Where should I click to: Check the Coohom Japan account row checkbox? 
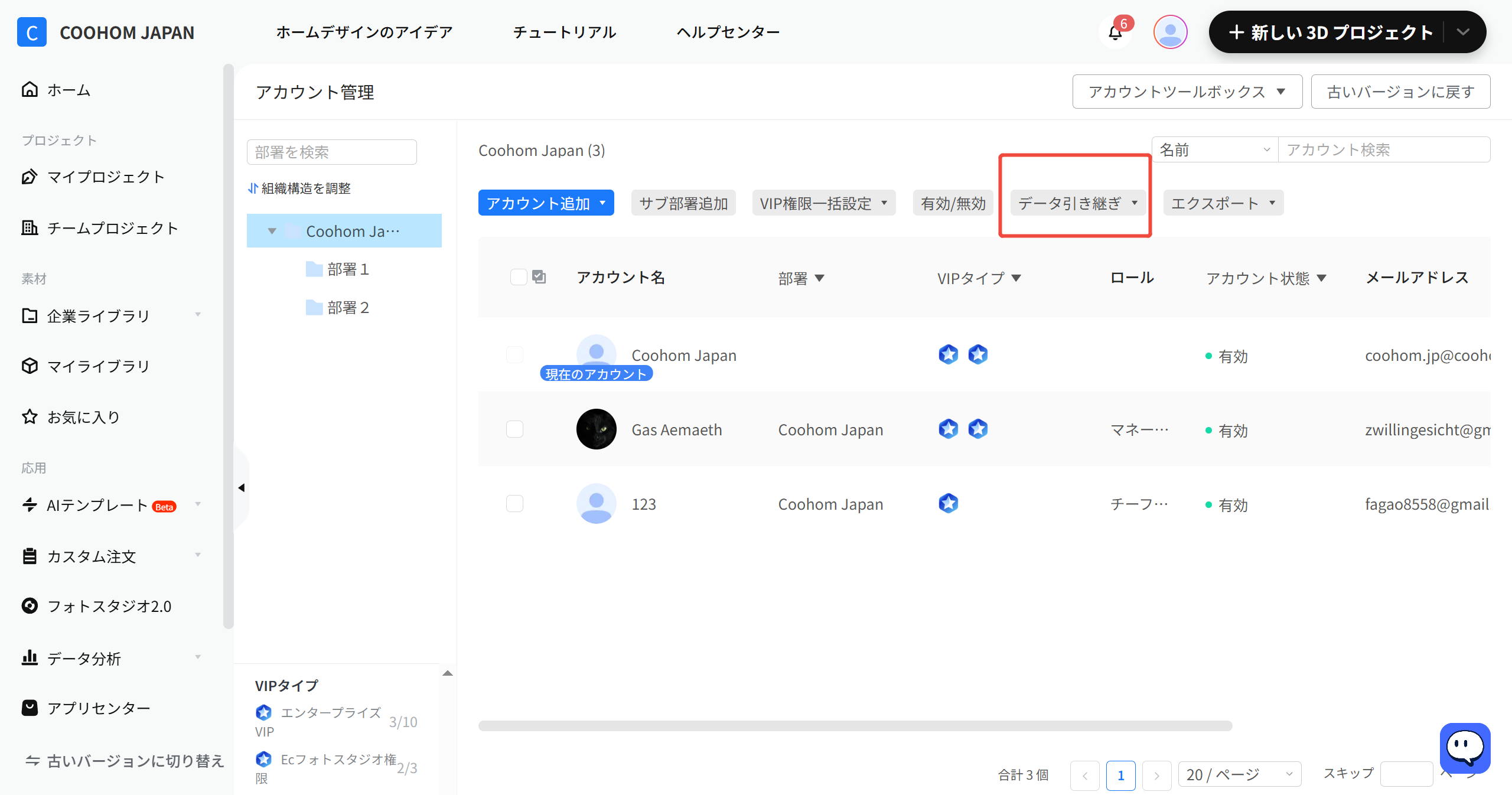[x=515, y=354]
